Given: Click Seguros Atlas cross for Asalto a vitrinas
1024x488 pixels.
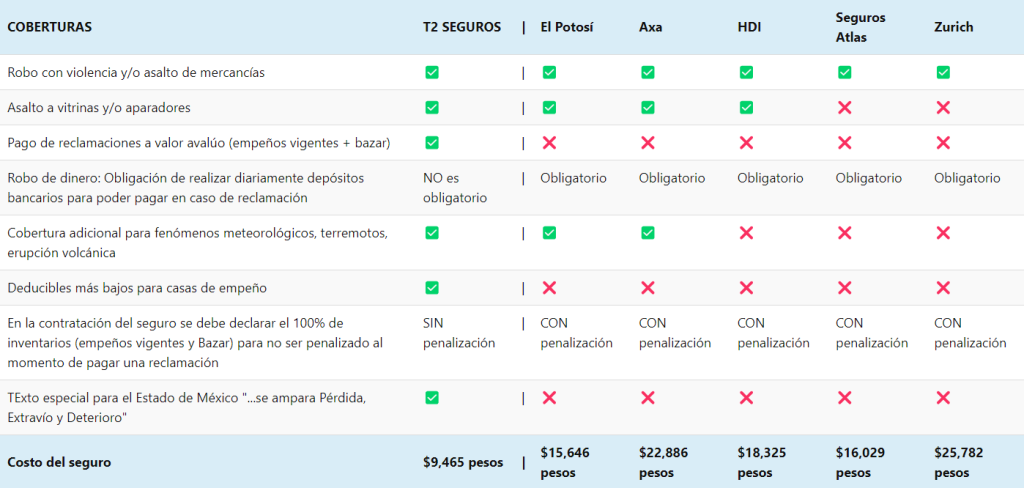Looking at the screenshot, I should click(845, 107).
